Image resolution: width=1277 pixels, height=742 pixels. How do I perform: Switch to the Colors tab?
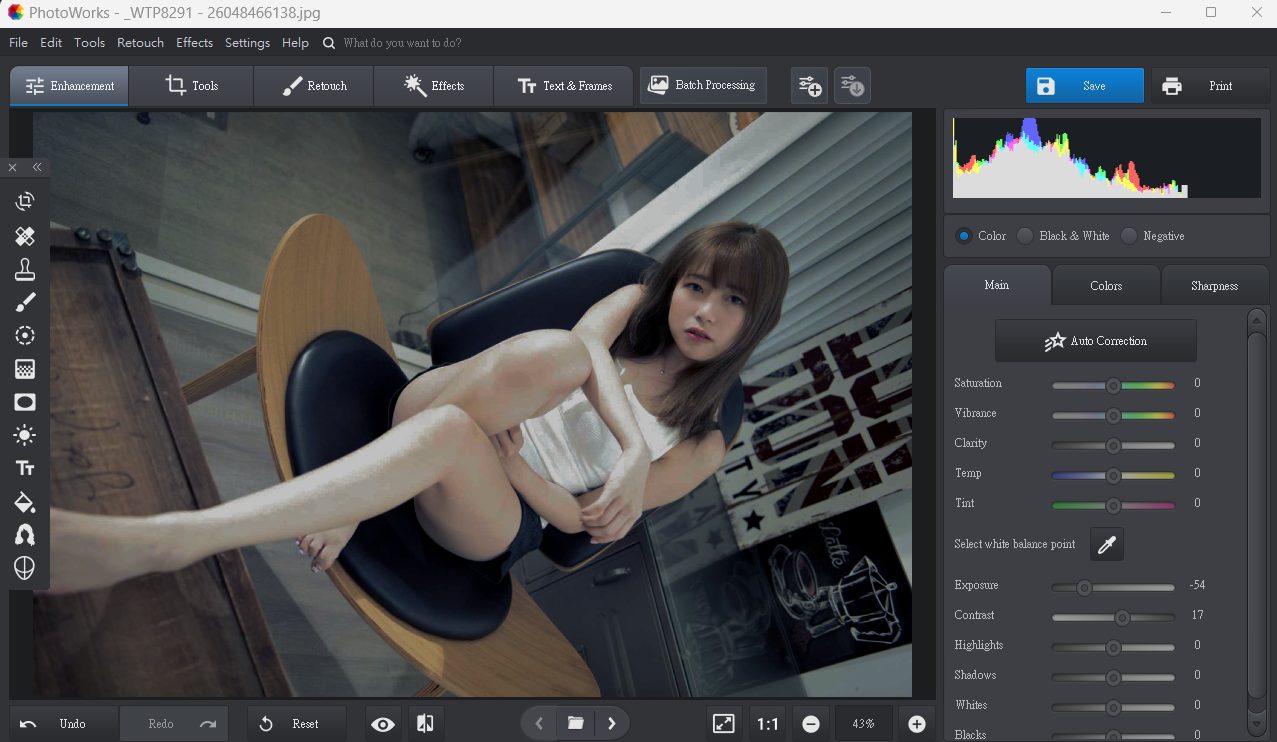pyautogui.click(x=1106, y=285)
